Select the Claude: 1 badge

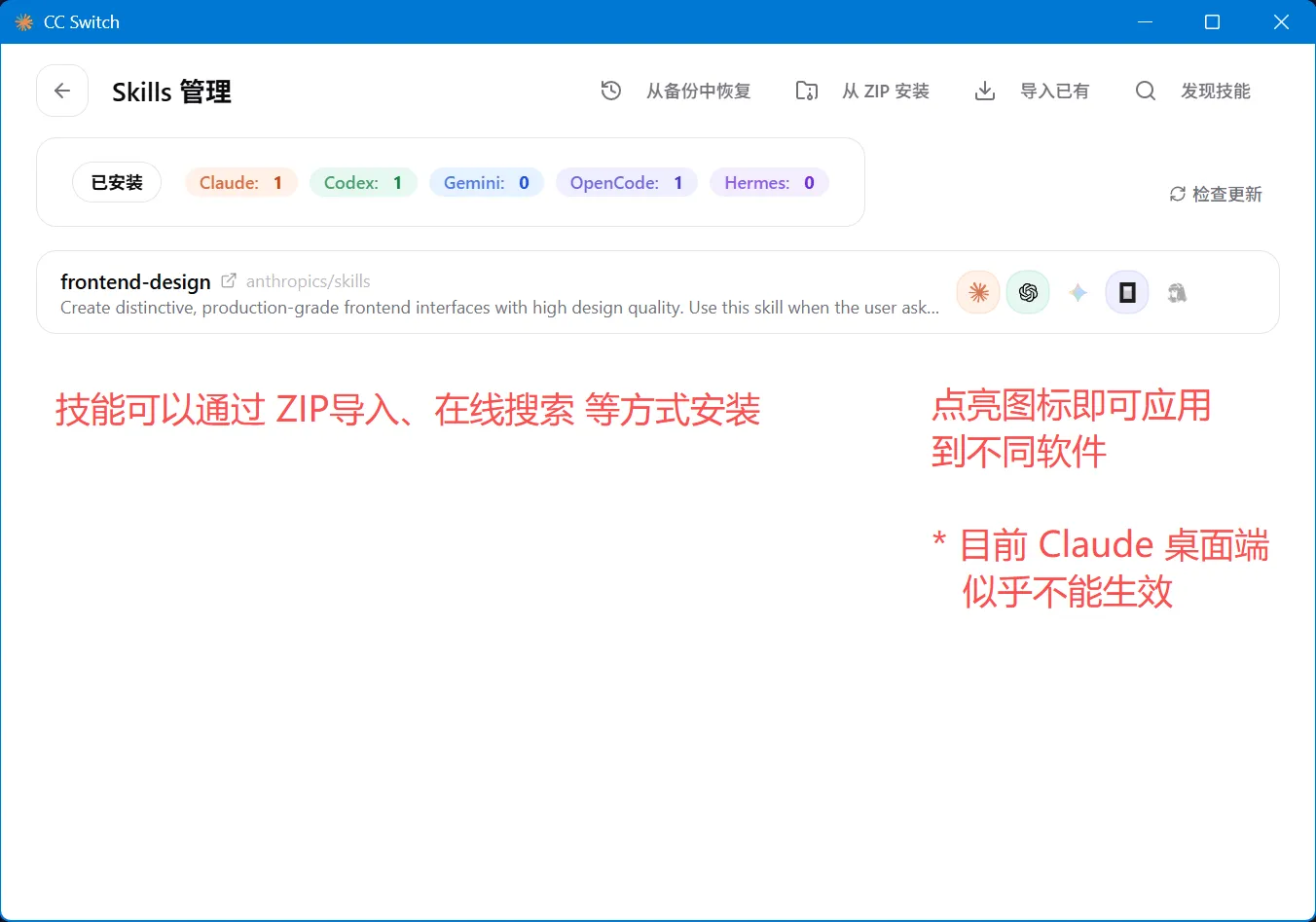241,182
